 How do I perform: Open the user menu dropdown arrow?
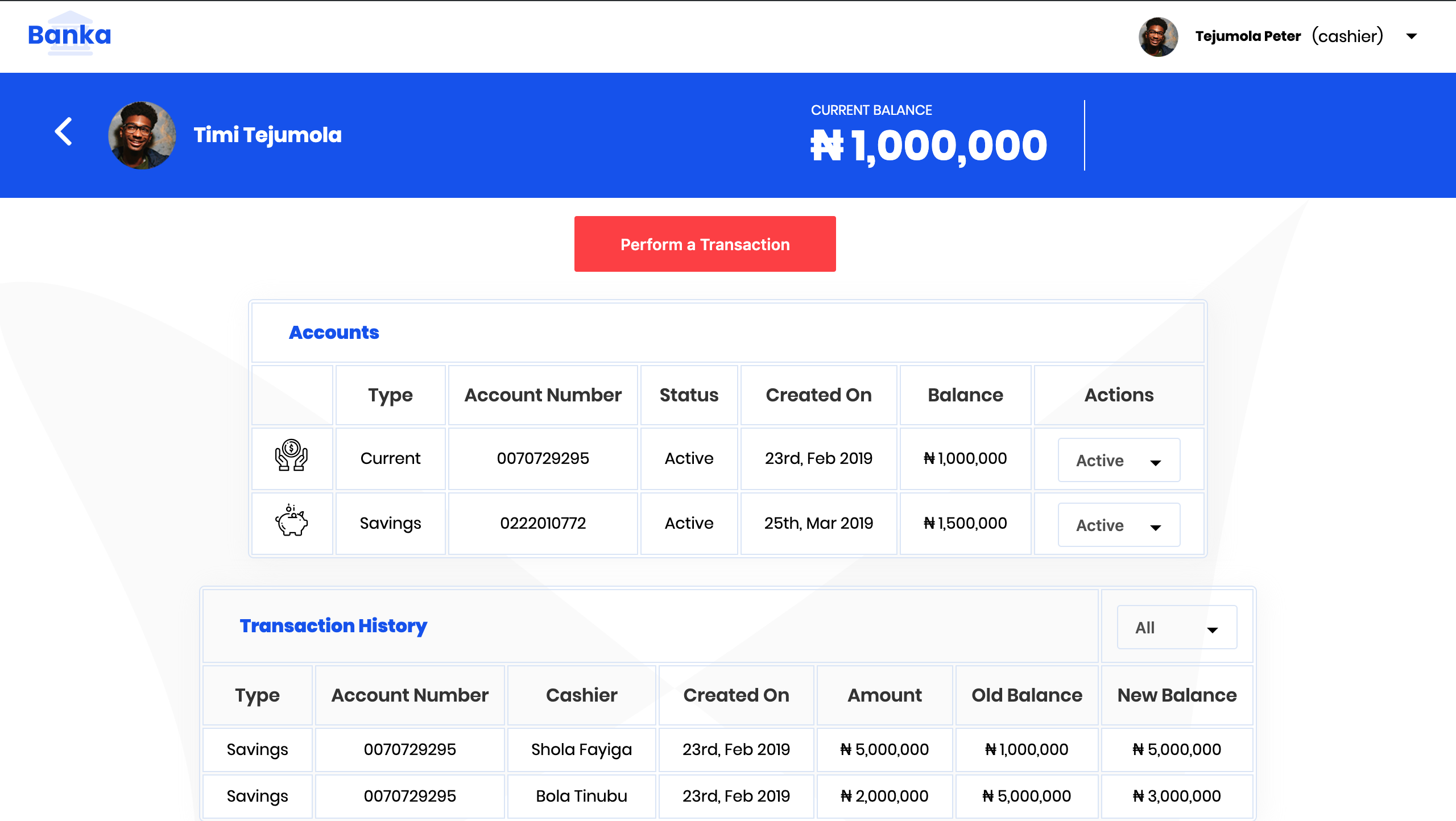[1412, 36]
